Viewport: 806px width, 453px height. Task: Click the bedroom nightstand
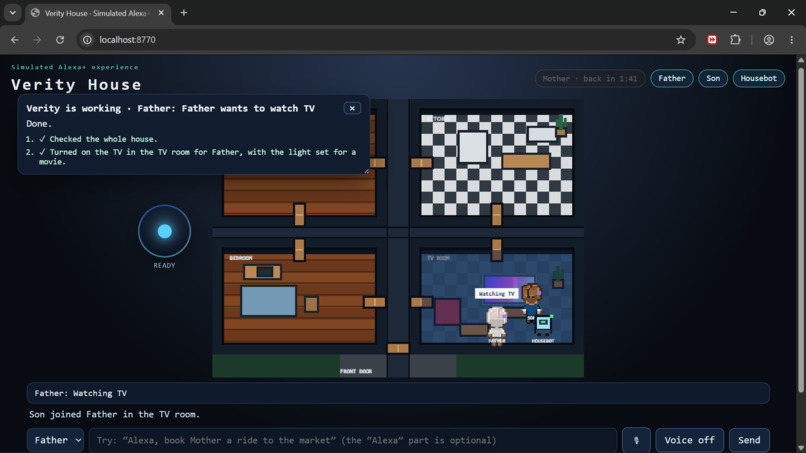(x=311, y=304)
